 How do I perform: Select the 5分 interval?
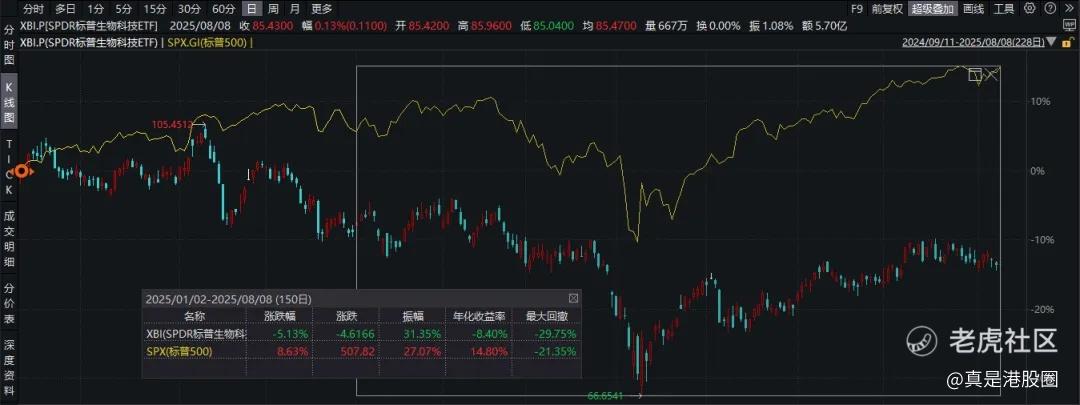click(x=123, y=9)
